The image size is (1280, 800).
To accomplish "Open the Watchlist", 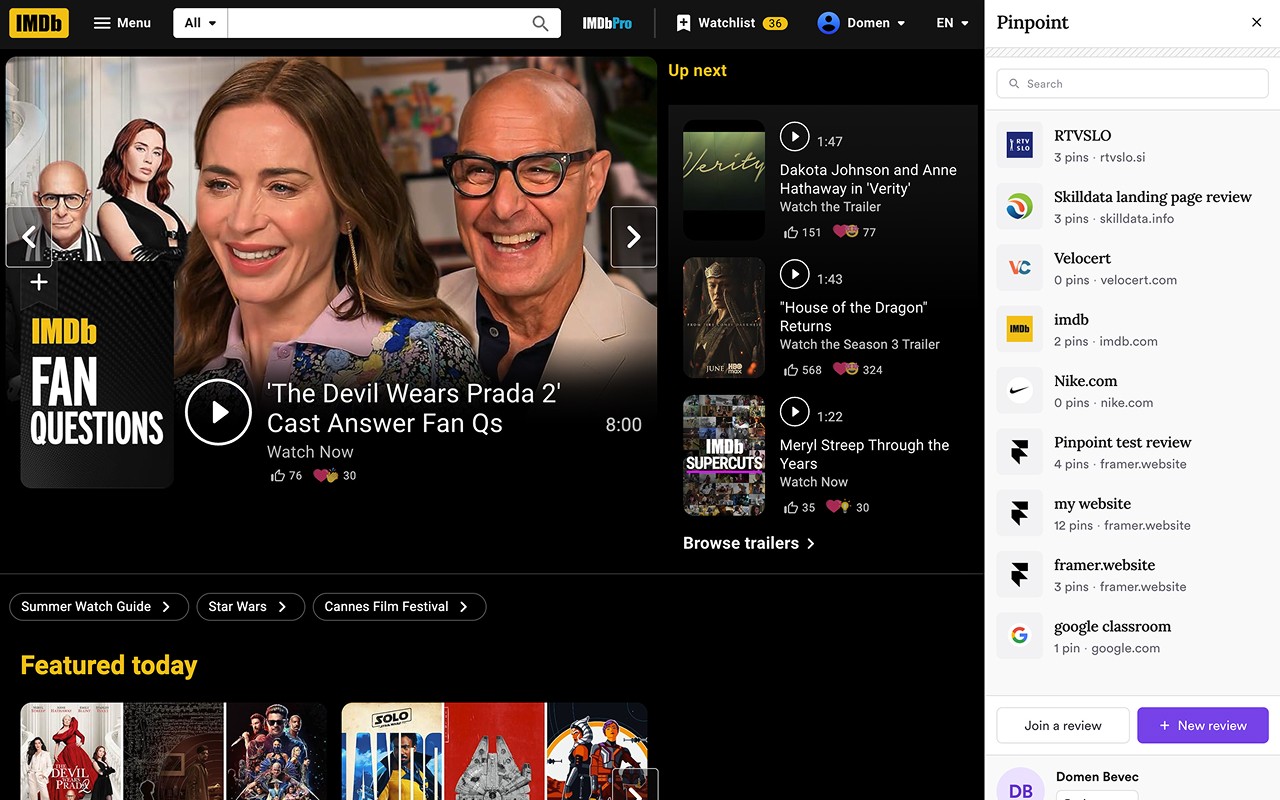I will click(732, 23).
